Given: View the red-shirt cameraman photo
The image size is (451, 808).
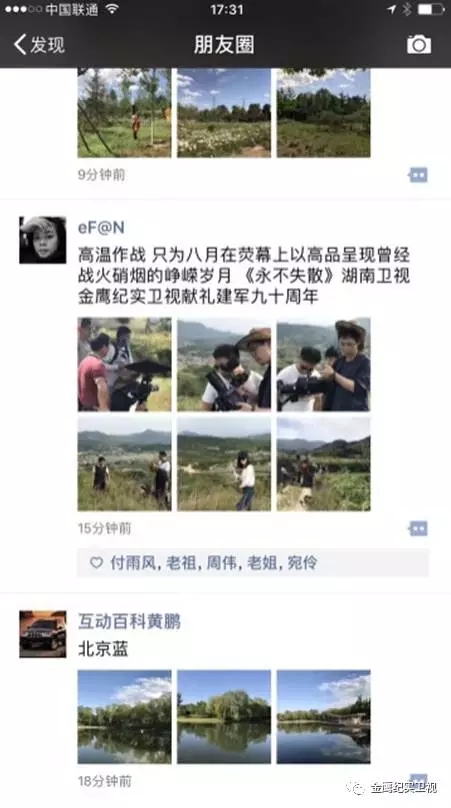Looking at the screenshot, I should (125, 364).
